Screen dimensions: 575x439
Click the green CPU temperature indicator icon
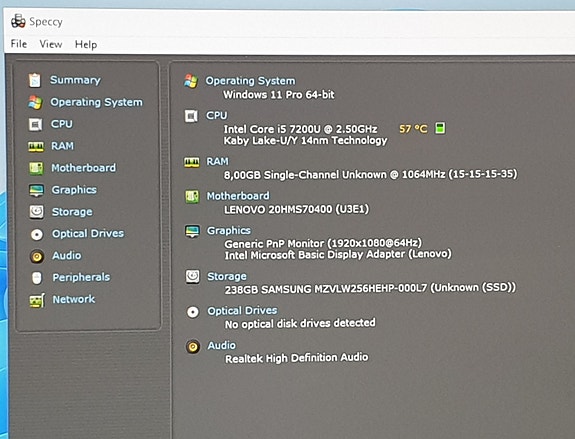pos(440,128)
